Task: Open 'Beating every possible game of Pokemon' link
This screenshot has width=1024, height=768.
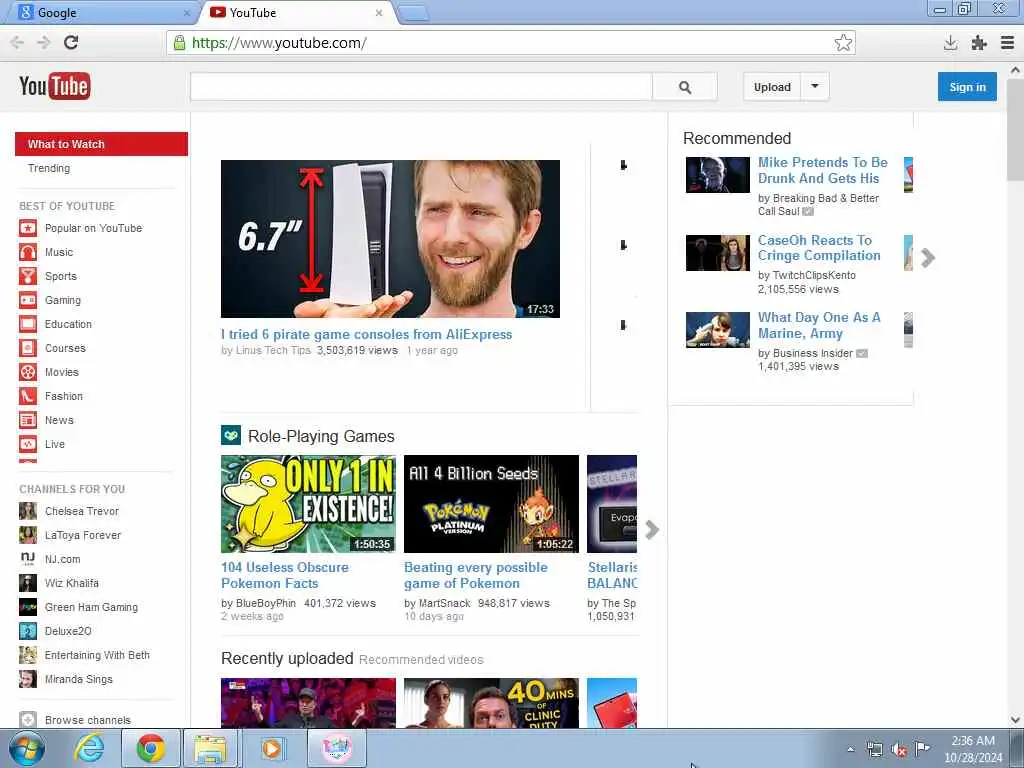Action: 475,575
